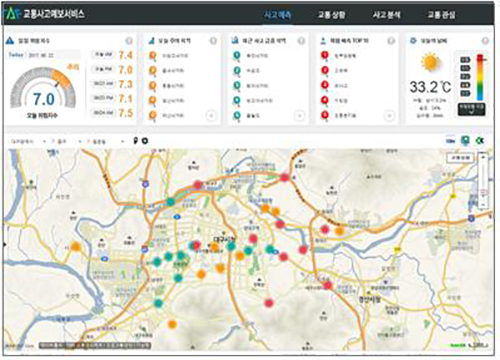Select first red marker in TOP 10 list

coord(324,56)
